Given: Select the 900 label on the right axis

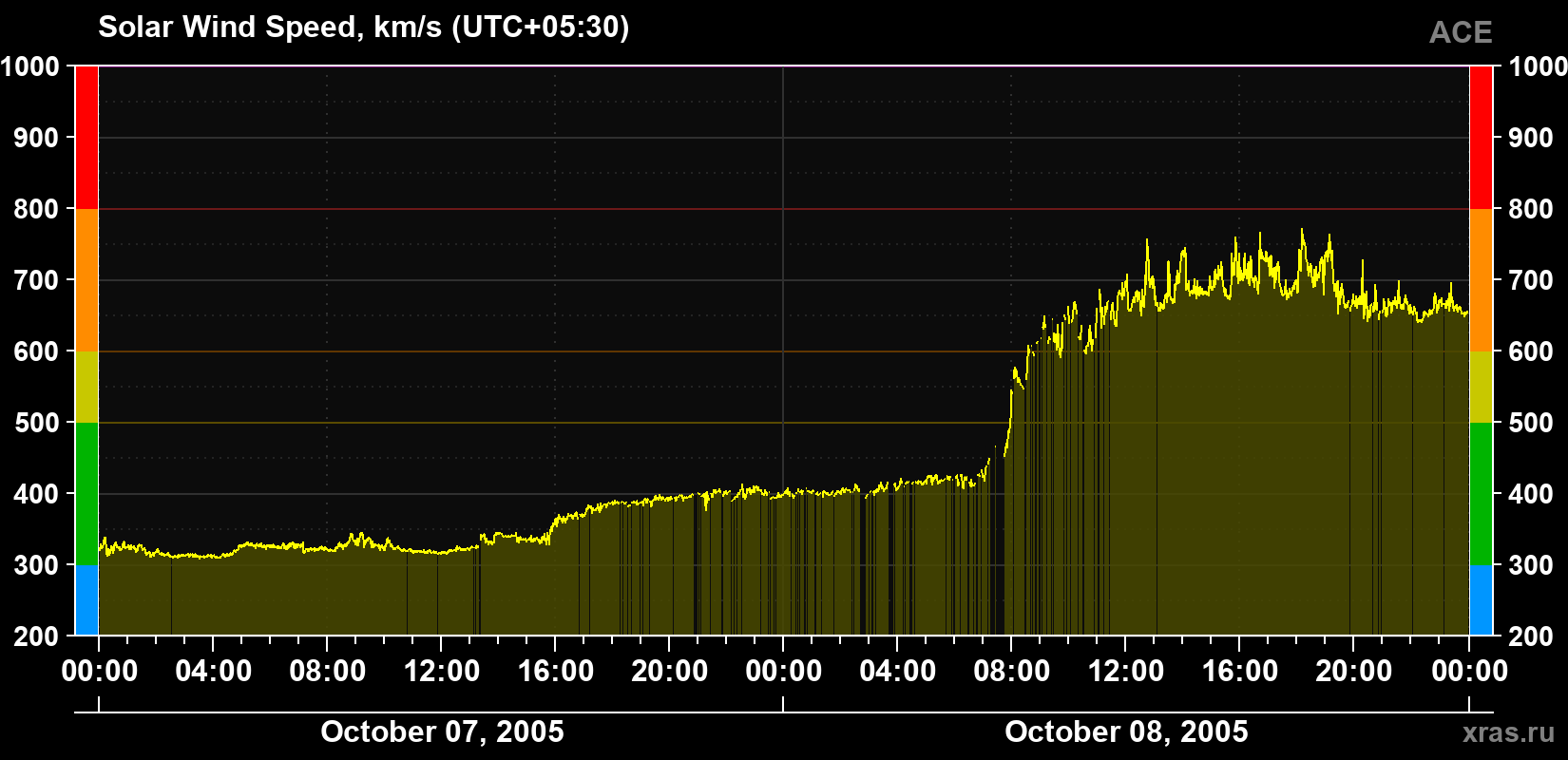Looking at the screenshot, I should click(x=1531, y=138).
